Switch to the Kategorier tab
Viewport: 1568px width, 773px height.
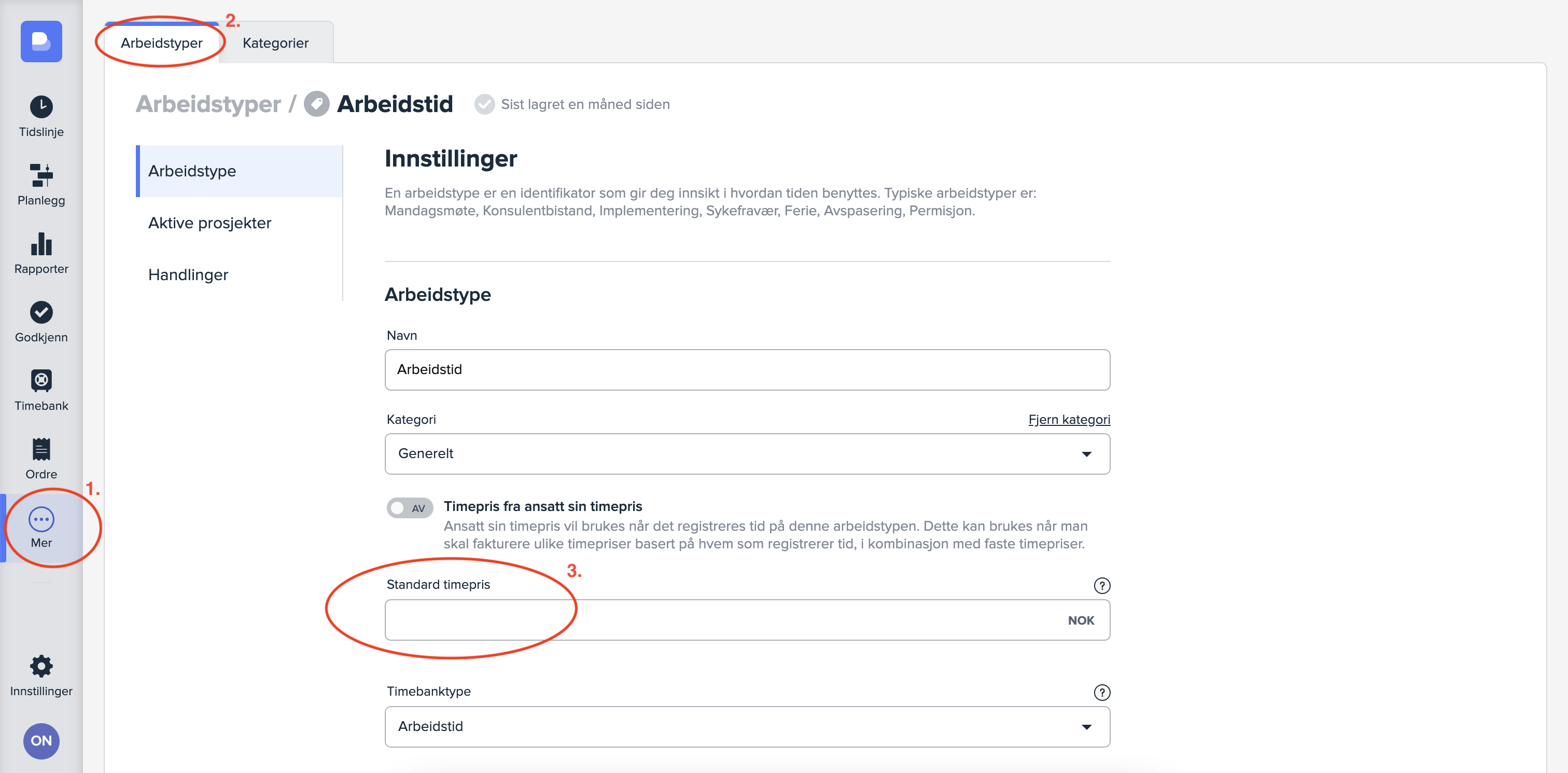tap(275, 43)
